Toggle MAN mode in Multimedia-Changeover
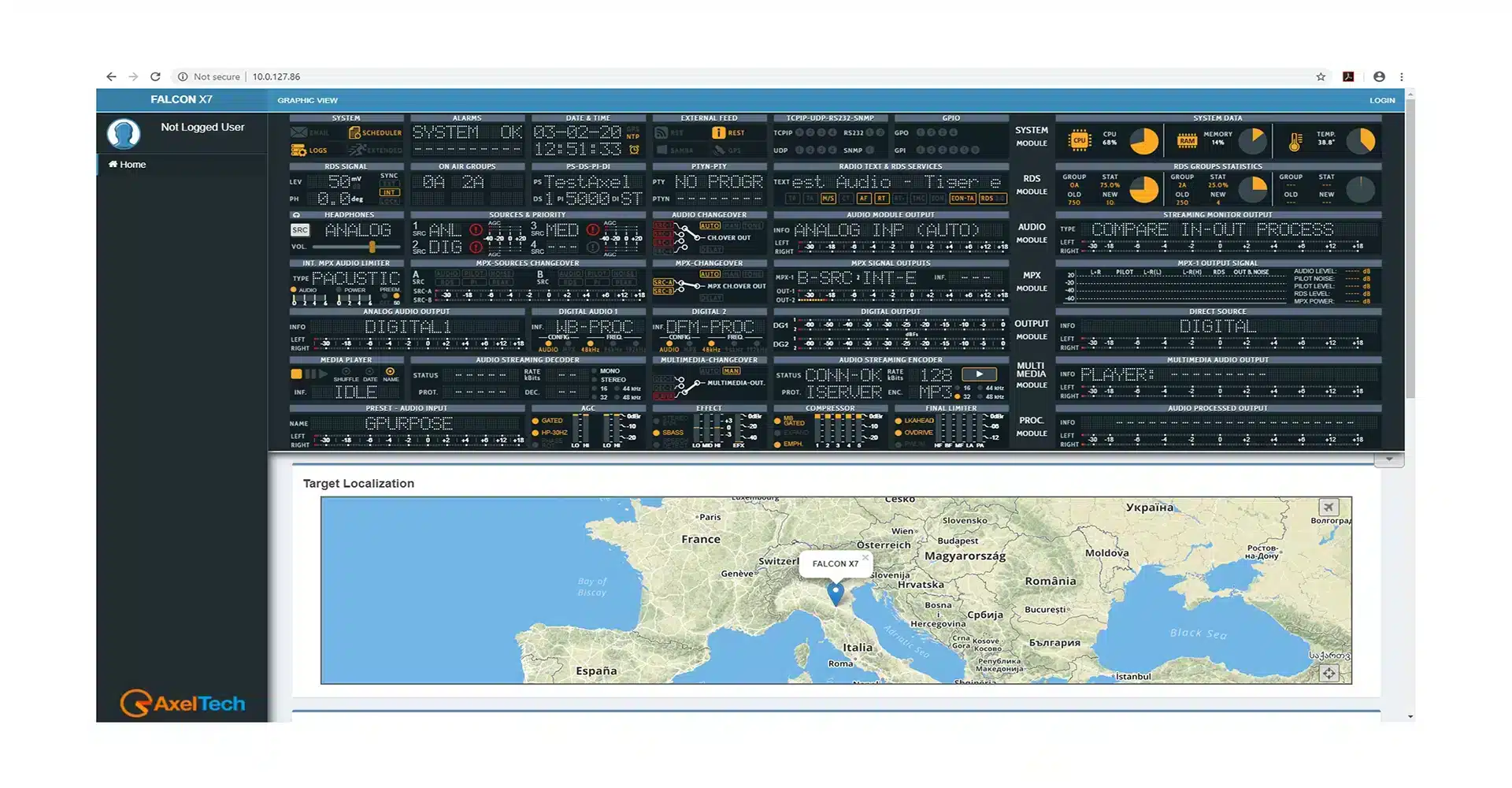 click(x=731, y=371)
